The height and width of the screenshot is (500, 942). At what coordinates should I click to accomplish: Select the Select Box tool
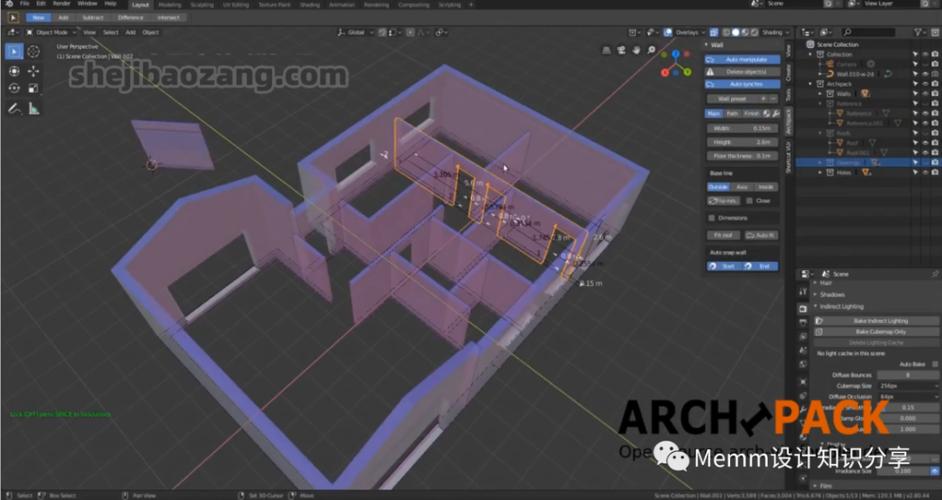(14, 52)
